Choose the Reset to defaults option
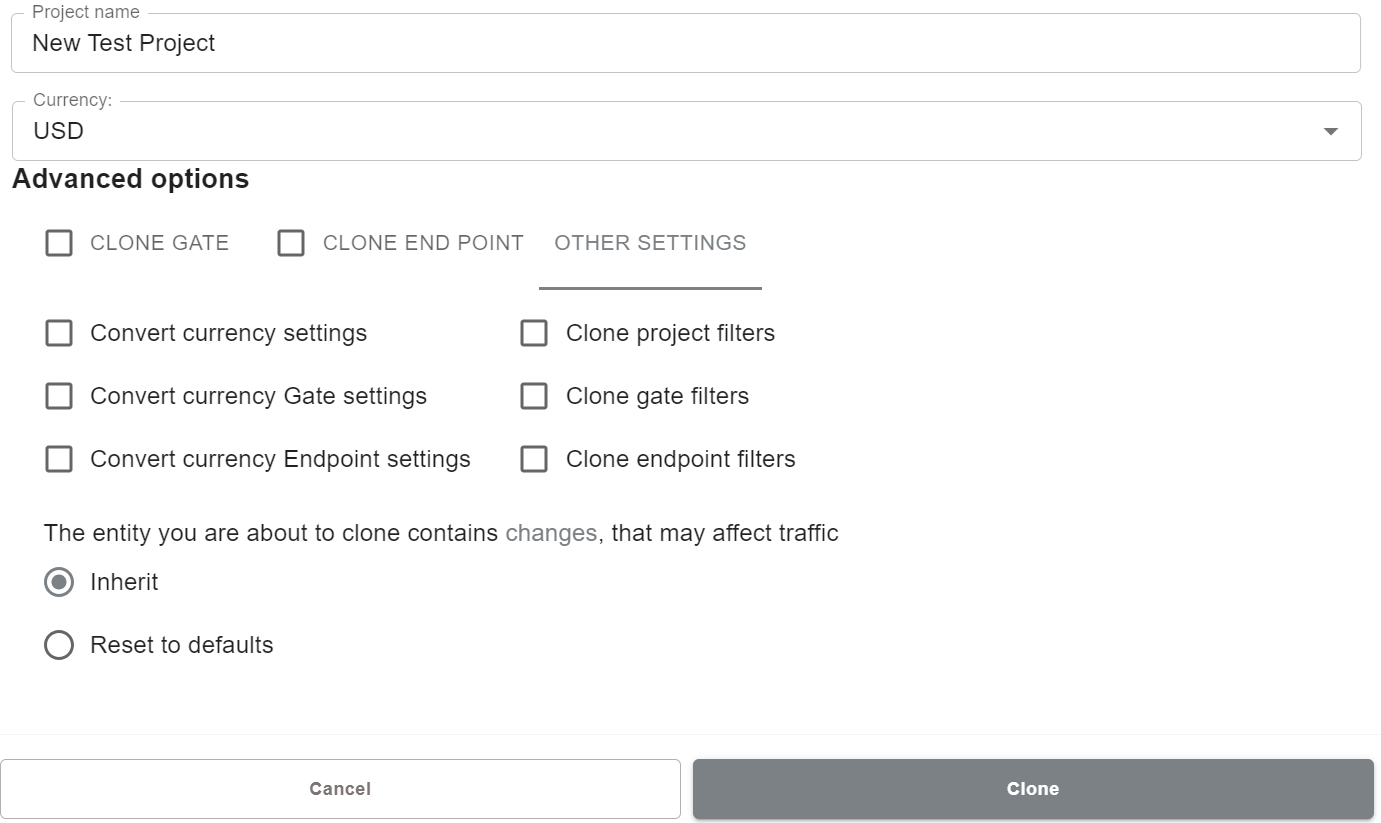The height and width of the screenshot is (823, 1381). pos(59,645)
